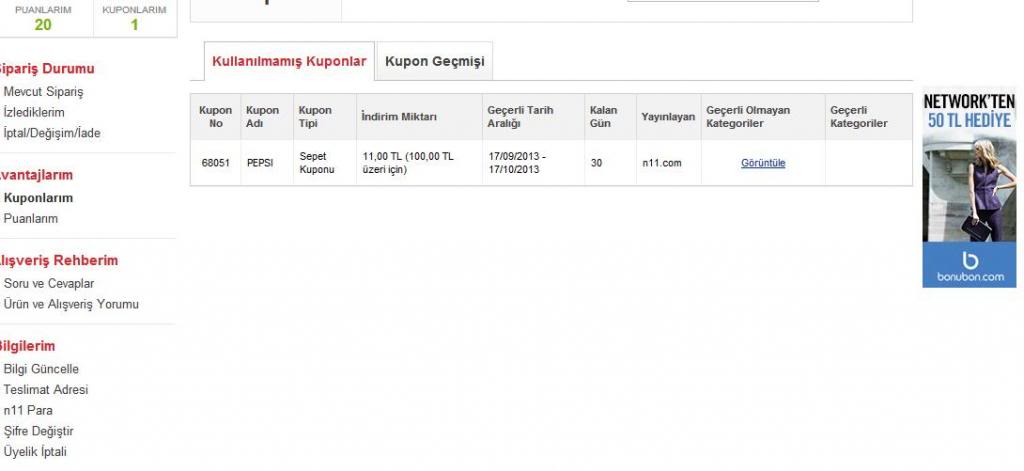Go to Ürün ve Alışveriş Yorumu
This screenshot has height=471, width=1024.
coord(71,304)
